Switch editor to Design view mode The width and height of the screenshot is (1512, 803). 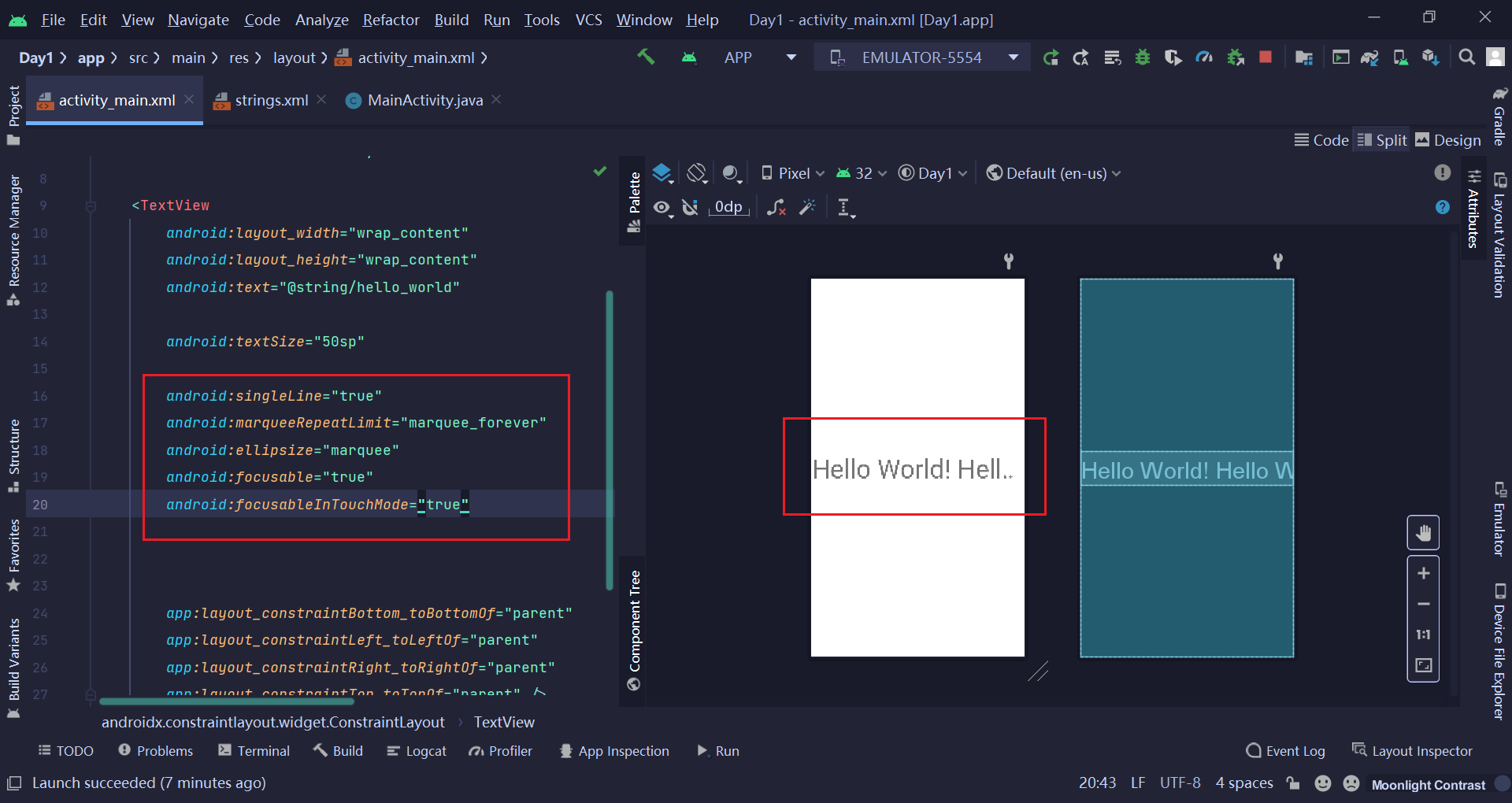click(1448, 140)
